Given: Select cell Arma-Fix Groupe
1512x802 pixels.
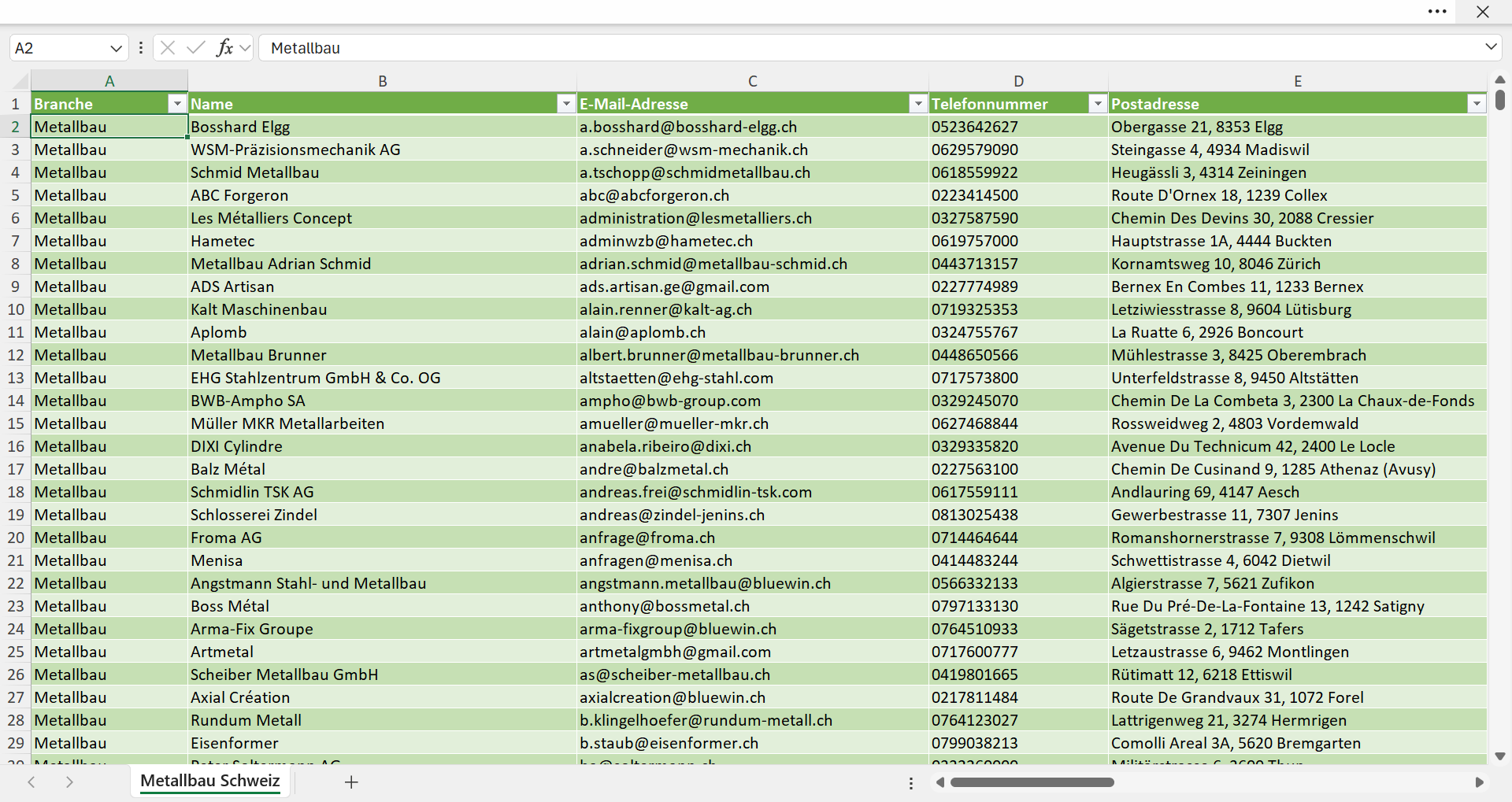Looking at the screenshot, I should (383, 629).
